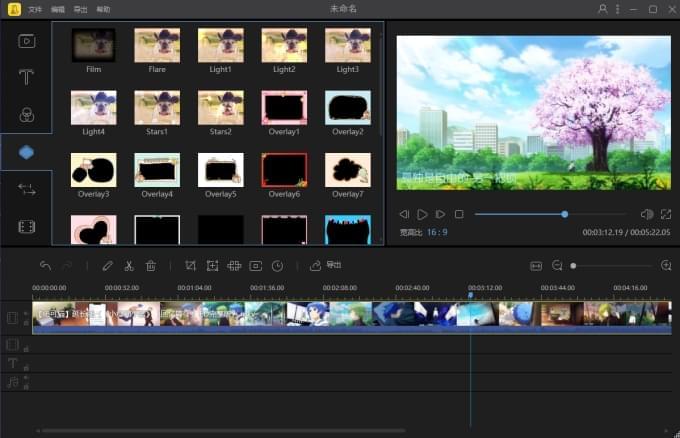
Task: Click the preview playback progress slider
Action: pos(550,214)
